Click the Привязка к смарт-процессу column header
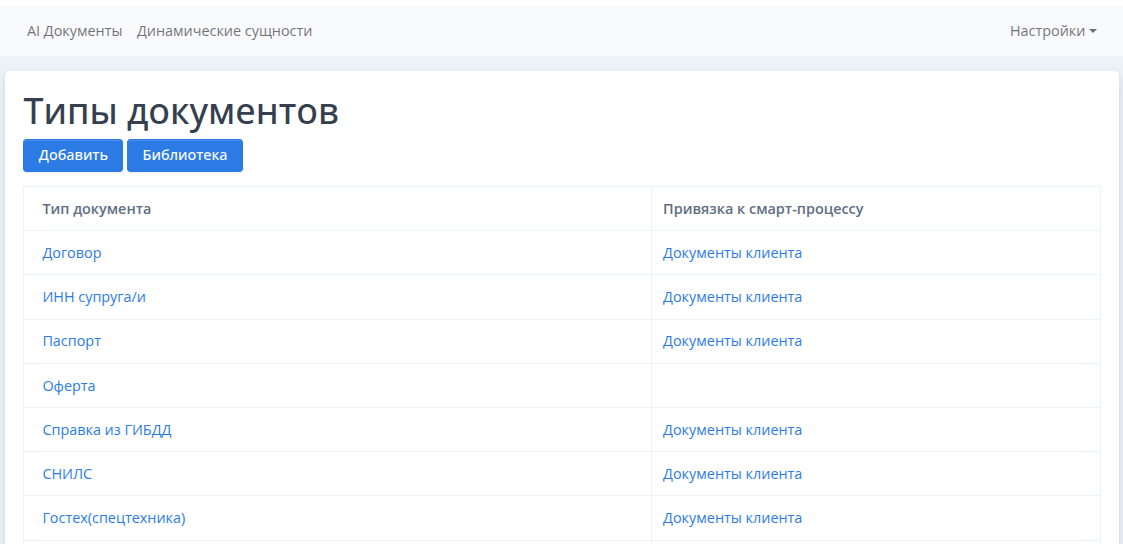The width and height of the screenshot is (1123, 544). coord(763,209)
